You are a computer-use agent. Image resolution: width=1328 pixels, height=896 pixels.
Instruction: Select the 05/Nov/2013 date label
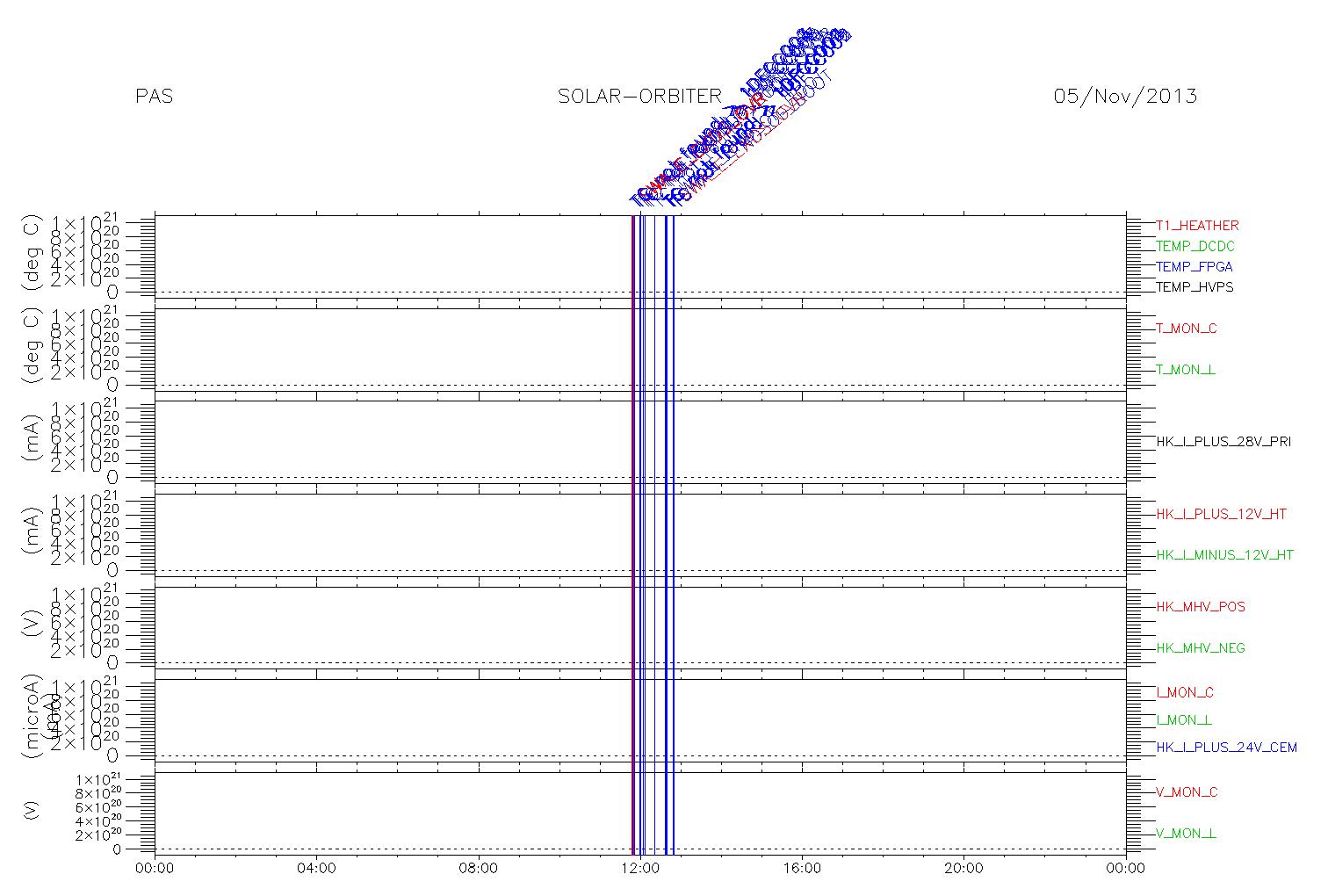coord(1125,97)
